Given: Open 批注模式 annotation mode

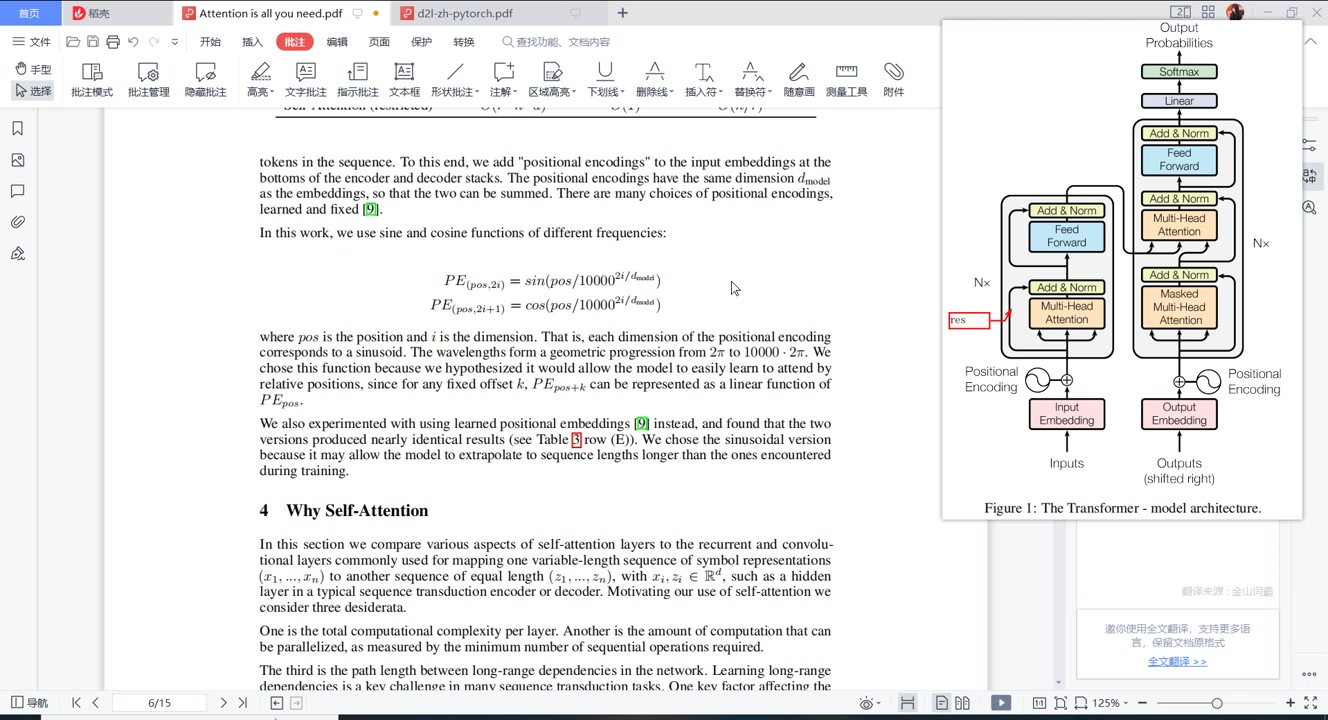Looking at the screenshot, I should 92,80.
